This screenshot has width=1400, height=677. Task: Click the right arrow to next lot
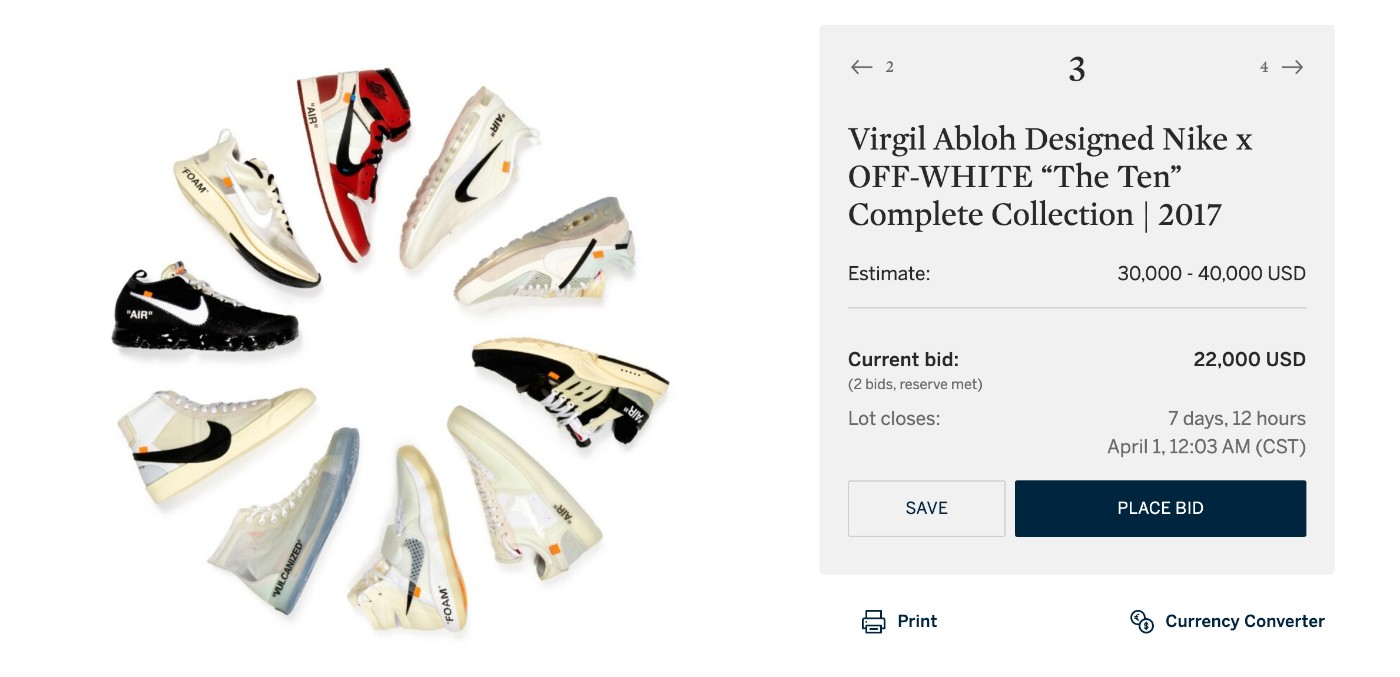1293,67
